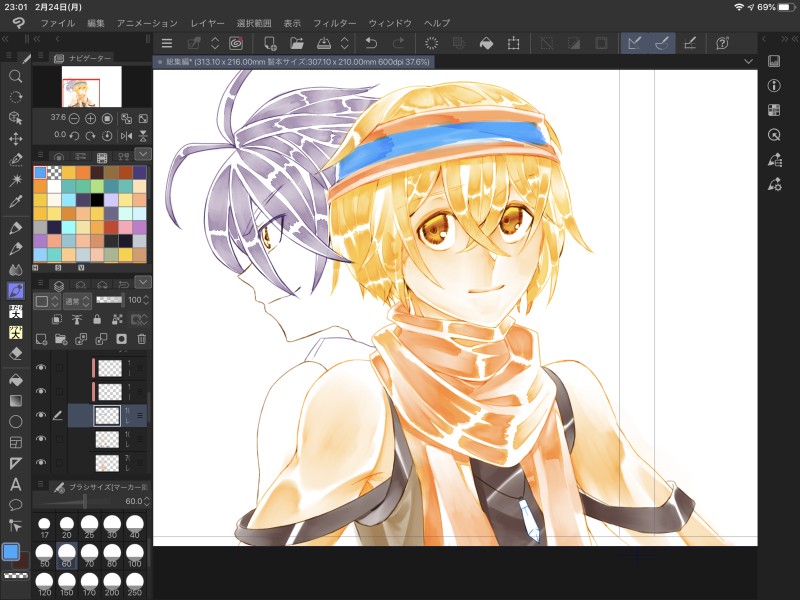Zoom in using navigator plus button
Screen dimensions: 800x600
(x=90, y=119)
